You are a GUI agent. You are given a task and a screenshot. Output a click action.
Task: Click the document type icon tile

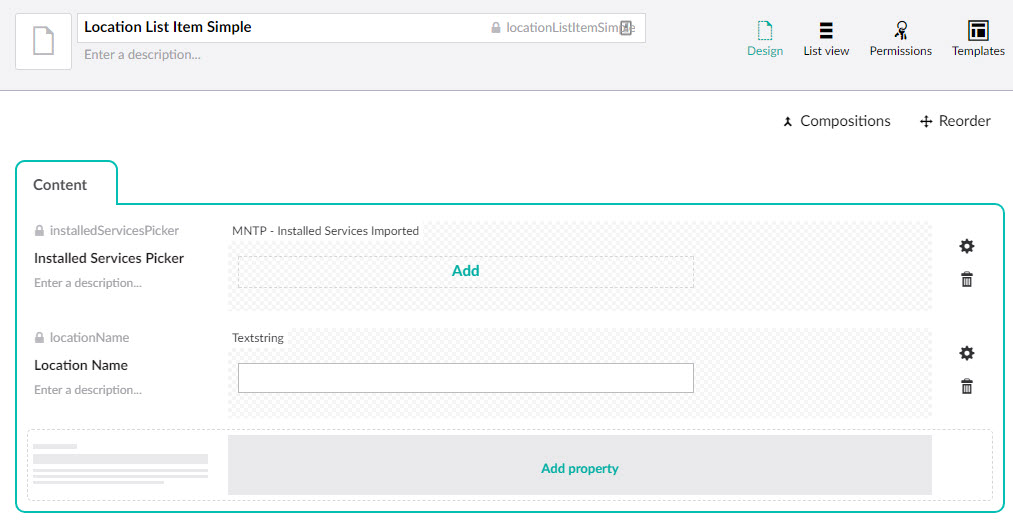(x=43, y=41)
